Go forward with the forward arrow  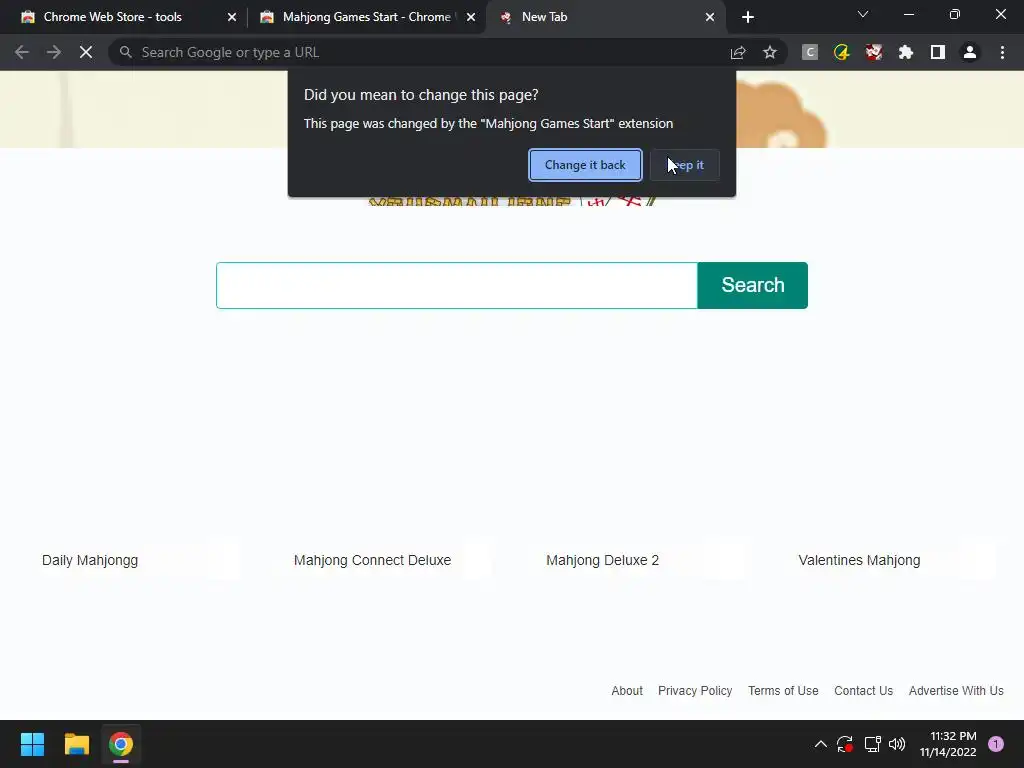[x=54, y=52]
